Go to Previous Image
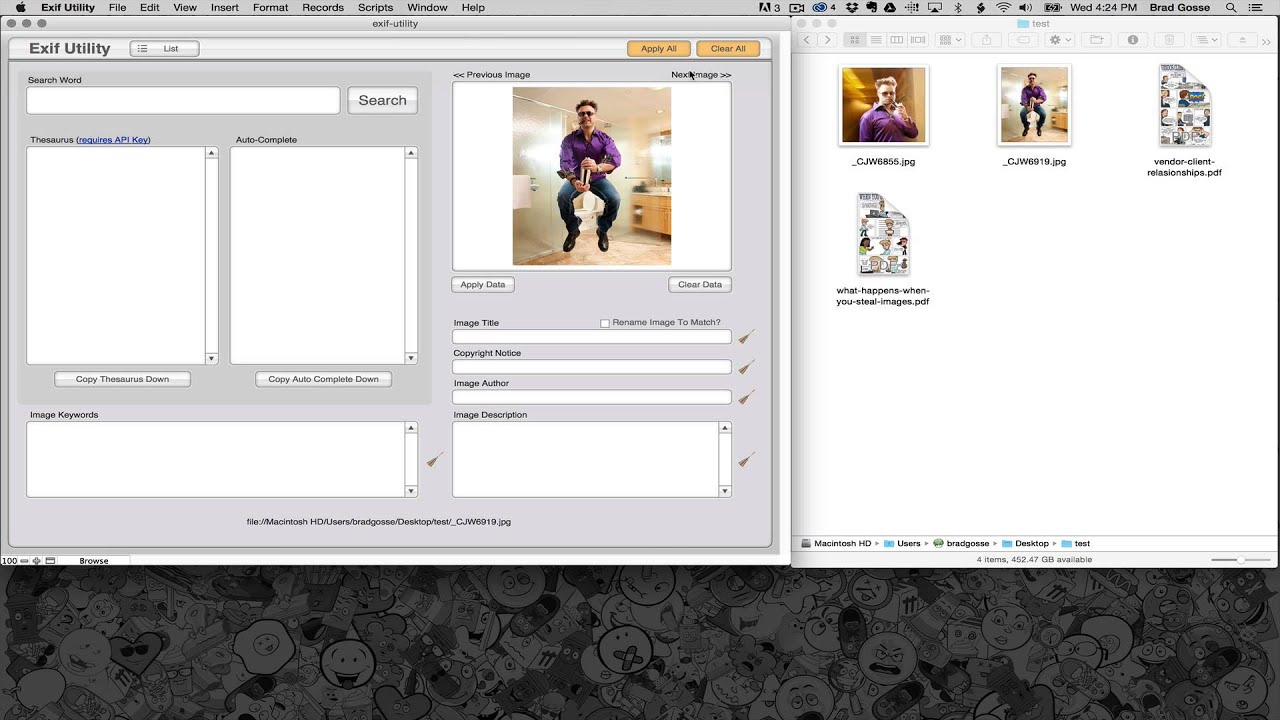 tap(491, 75)
